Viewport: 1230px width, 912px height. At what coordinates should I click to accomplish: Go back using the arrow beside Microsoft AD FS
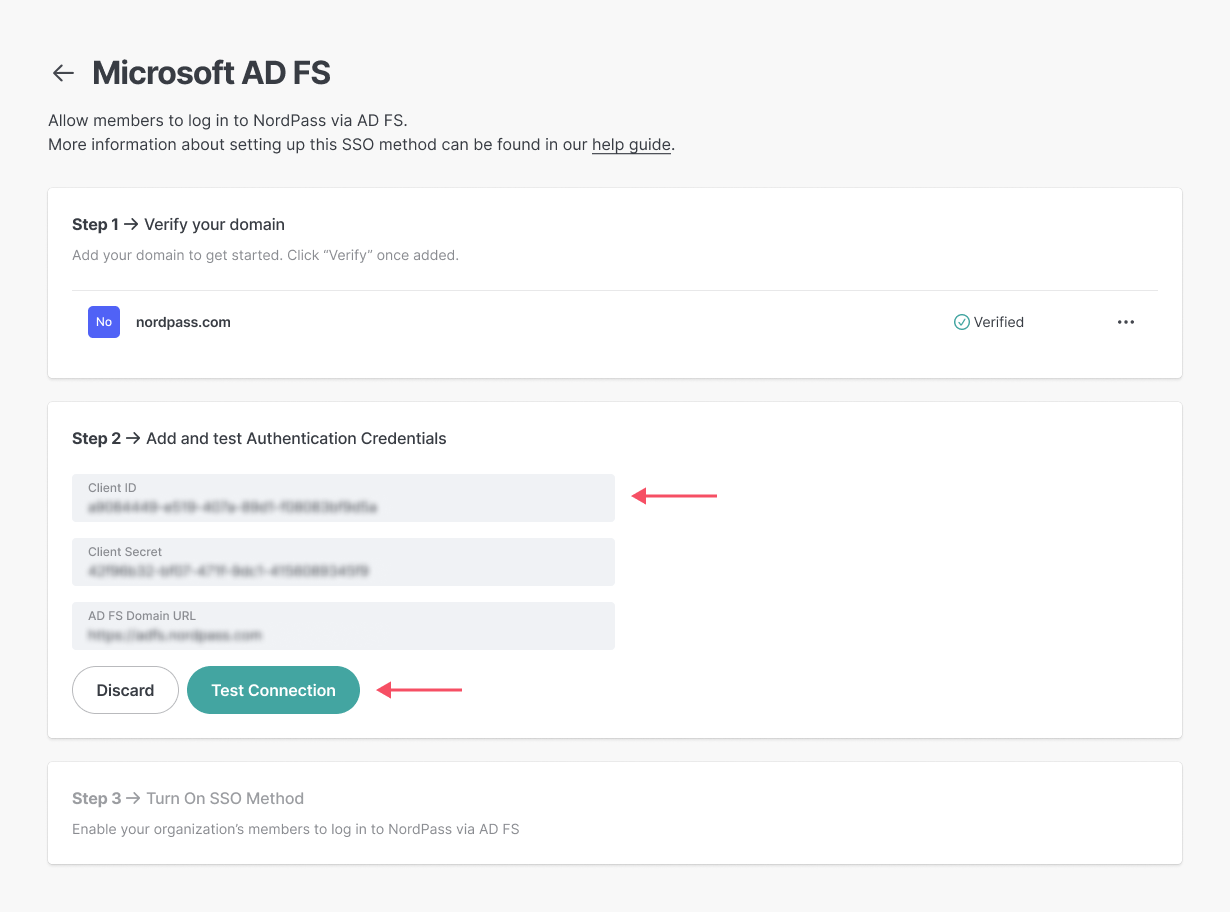(x=63, y=73)
